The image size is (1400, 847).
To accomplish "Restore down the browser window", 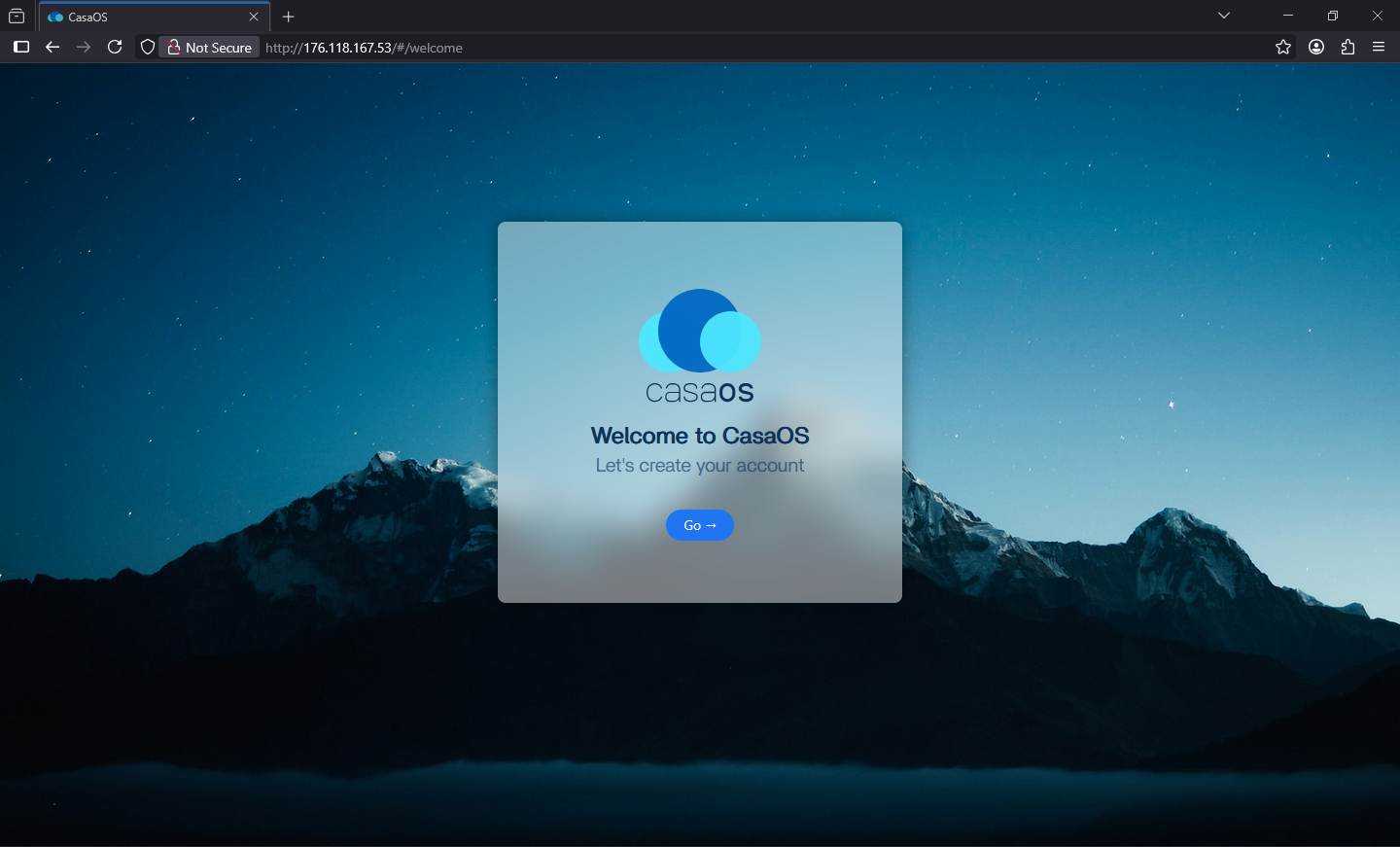I will pos(1333,16).
